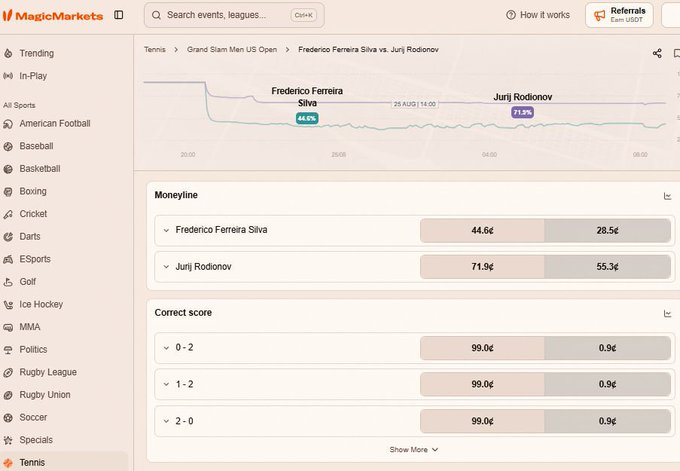The width and height of the screenshot is (680, 471).
Task: Select Boxing in sidebar
Action: pyautogui.click(x=33, y=191)
